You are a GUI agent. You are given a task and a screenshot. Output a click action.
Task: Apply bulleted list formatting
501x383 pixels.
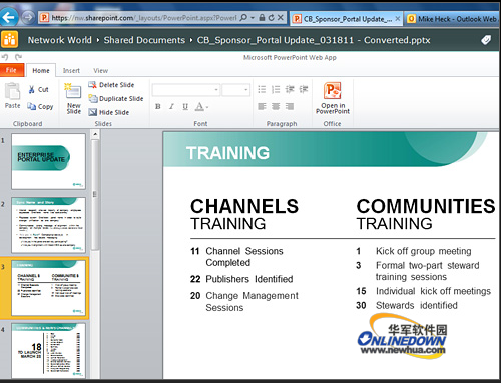click(x=262, y=89)
